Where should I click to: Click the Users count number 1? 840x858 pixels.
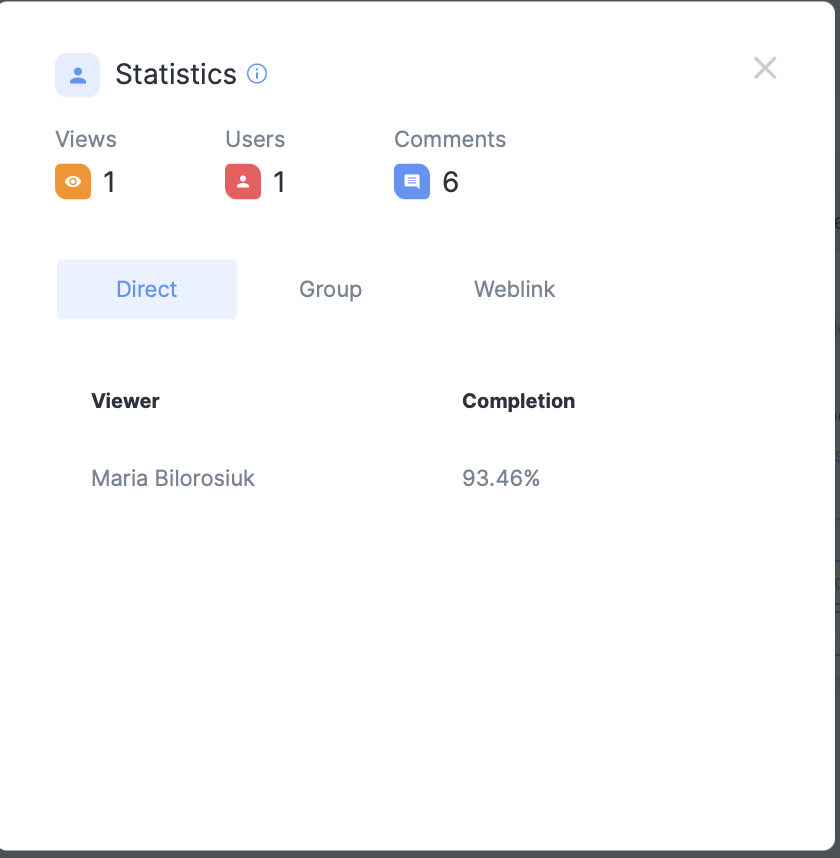(279, 182)
